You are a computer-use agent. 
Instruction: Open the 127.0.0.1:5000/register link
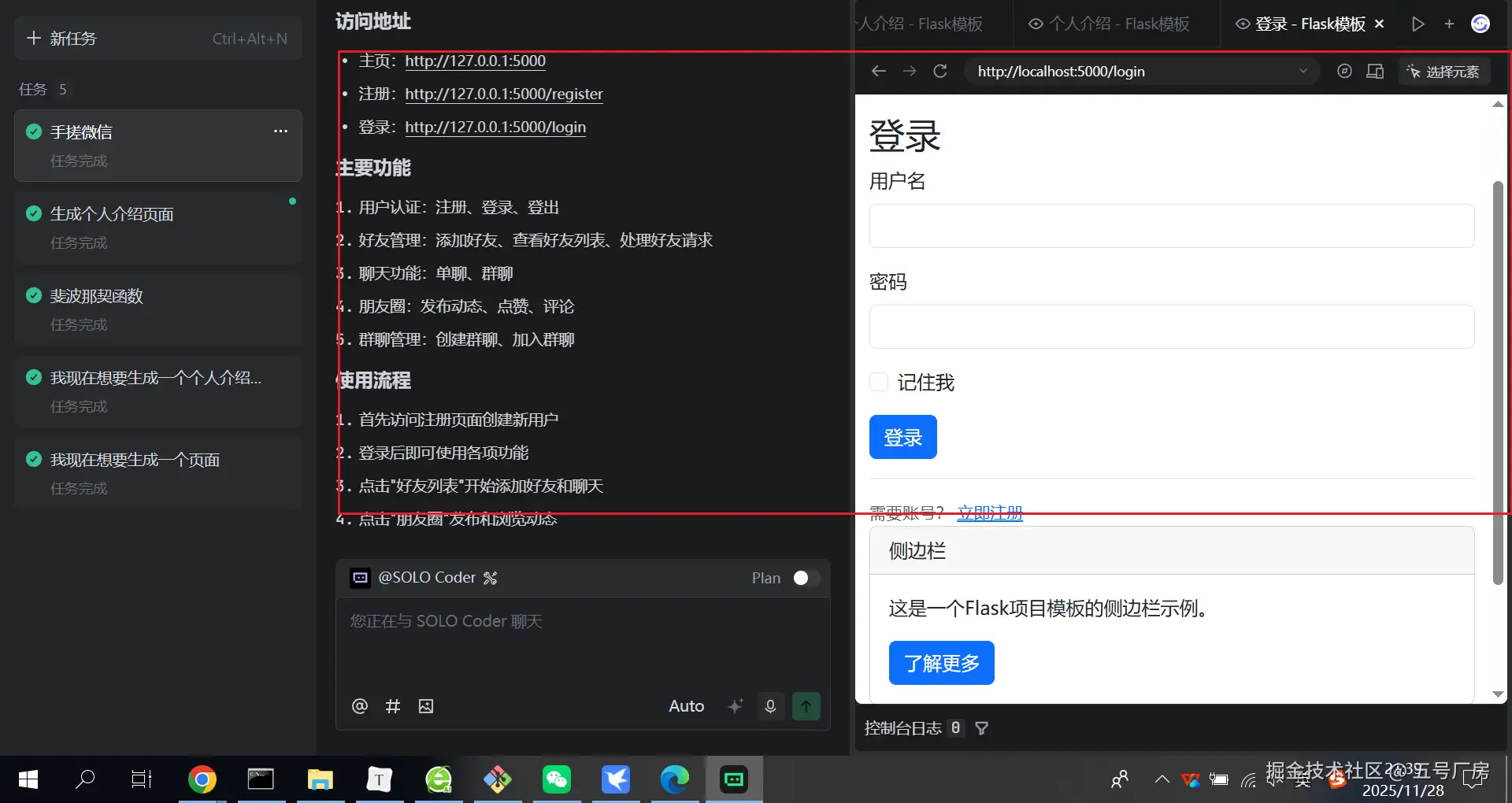(x=504, y=94)
